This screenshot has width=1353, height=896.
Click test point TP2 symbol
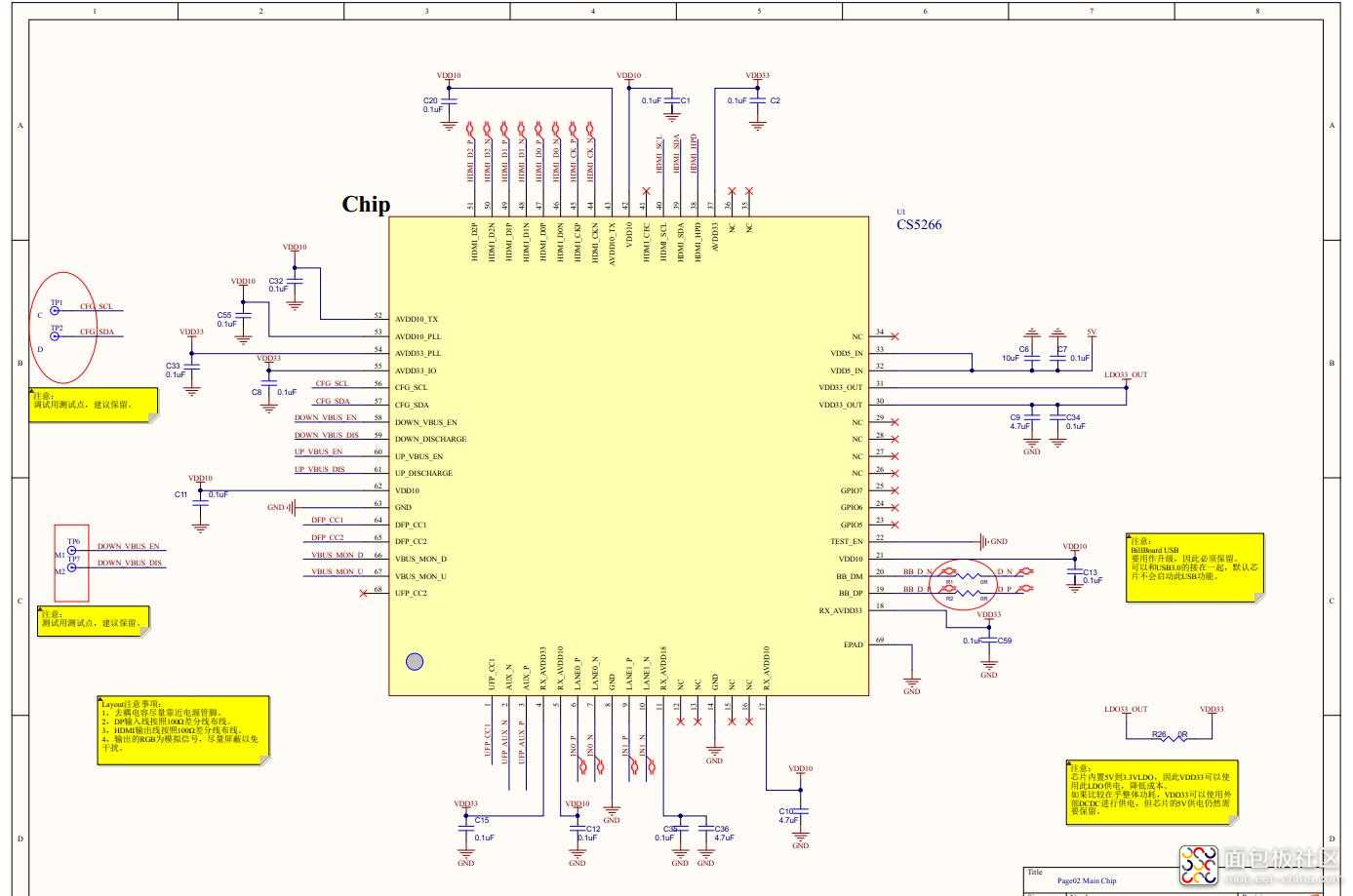[x=55, y=336]
